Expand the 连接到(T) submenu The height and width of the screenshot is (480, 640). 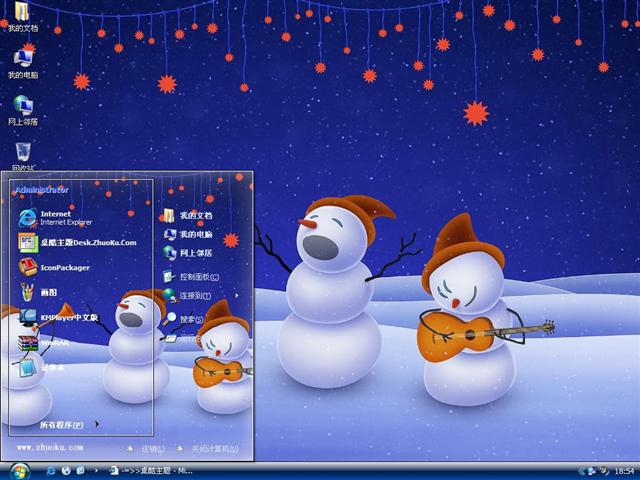coord(201,296)
